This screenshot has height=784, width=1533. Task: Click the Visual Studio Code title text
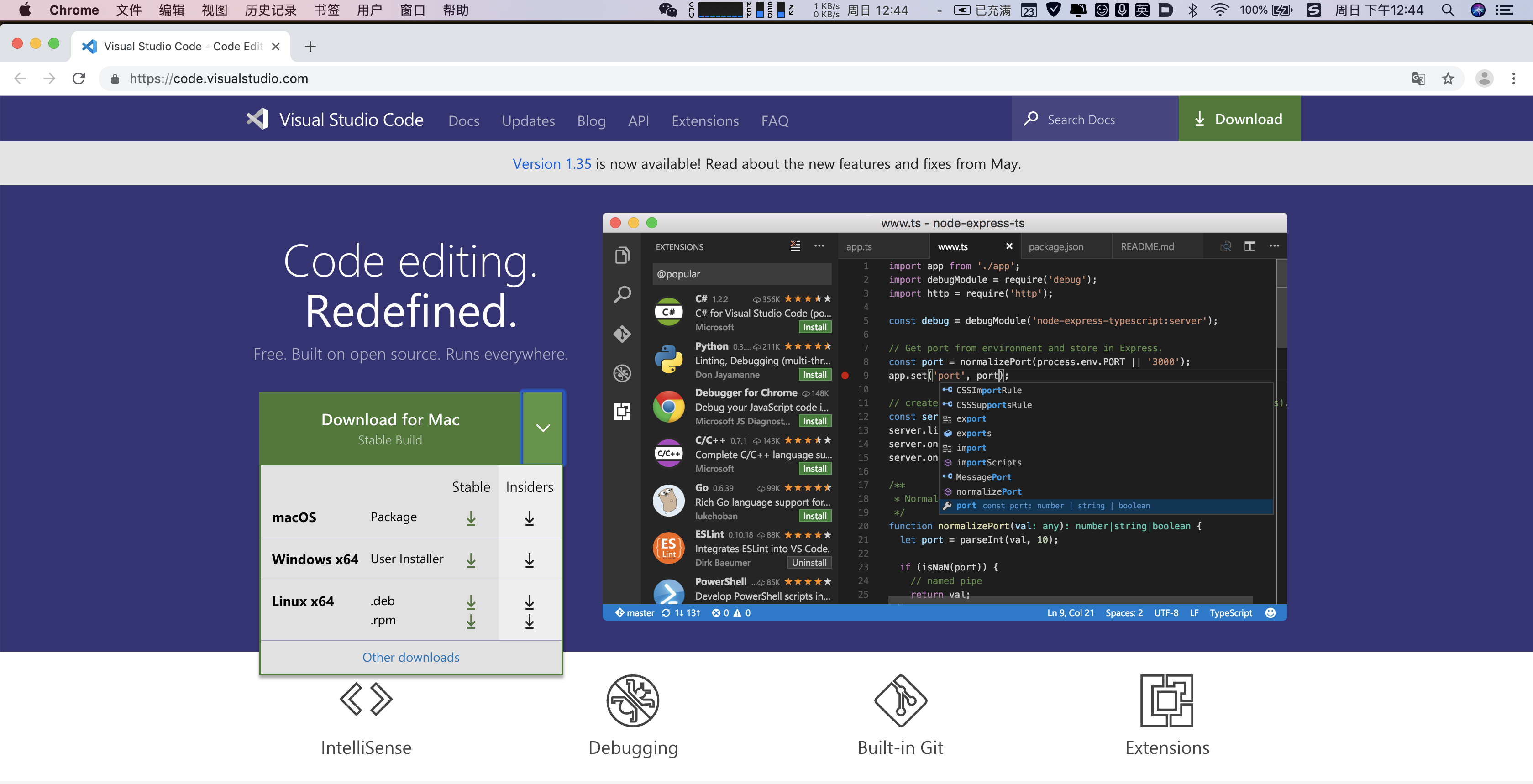[351, 120]
